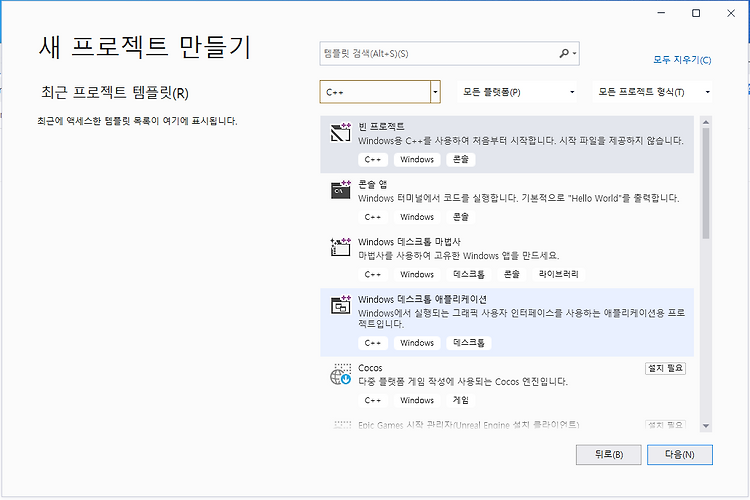Screen dimensions: 750x500
Task: Click the Windows tag under 빈 프로젝트
Action: pyautogui.click(x=417, y=159)
